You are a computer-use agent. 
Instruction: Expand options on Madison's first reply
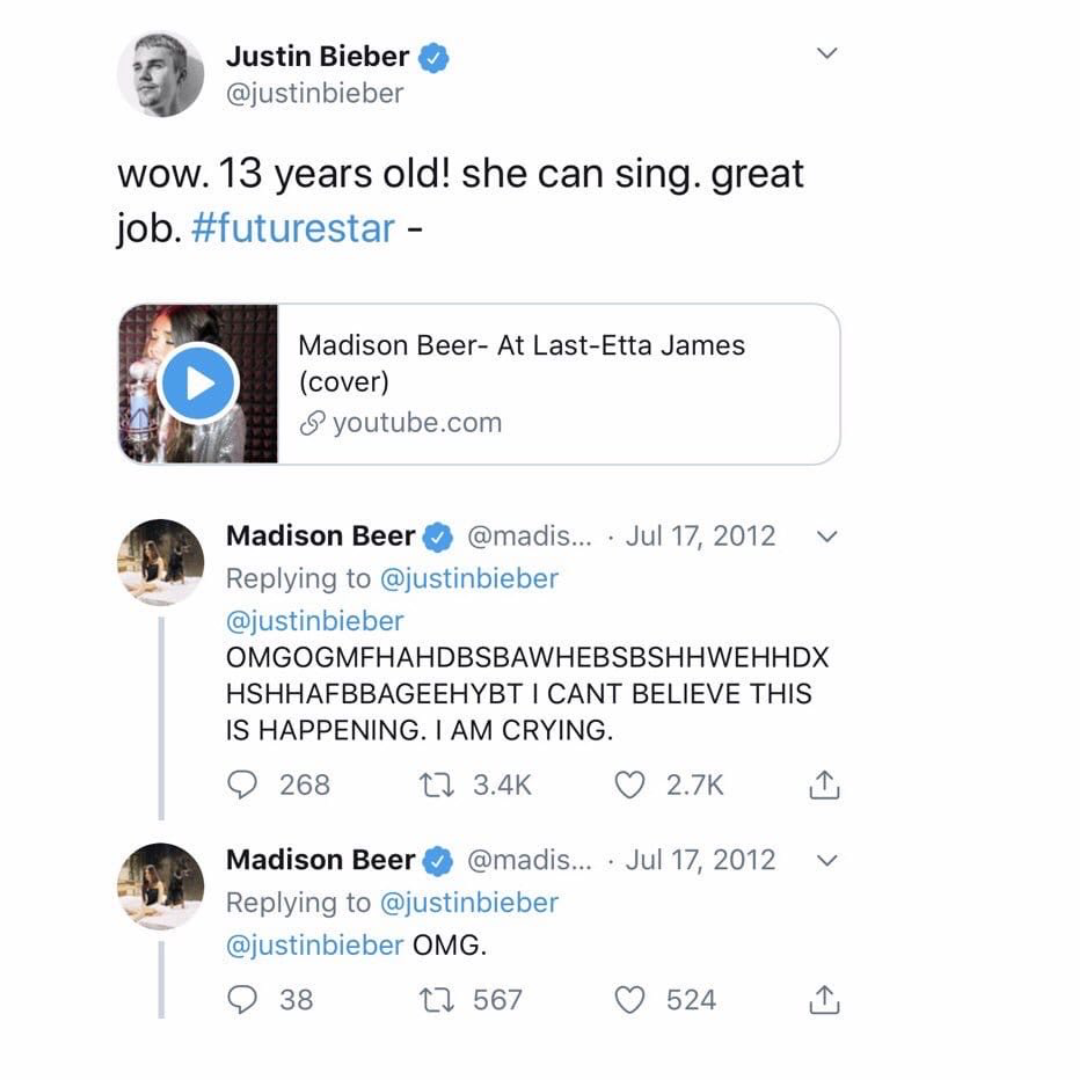click(x=826, y=536)
